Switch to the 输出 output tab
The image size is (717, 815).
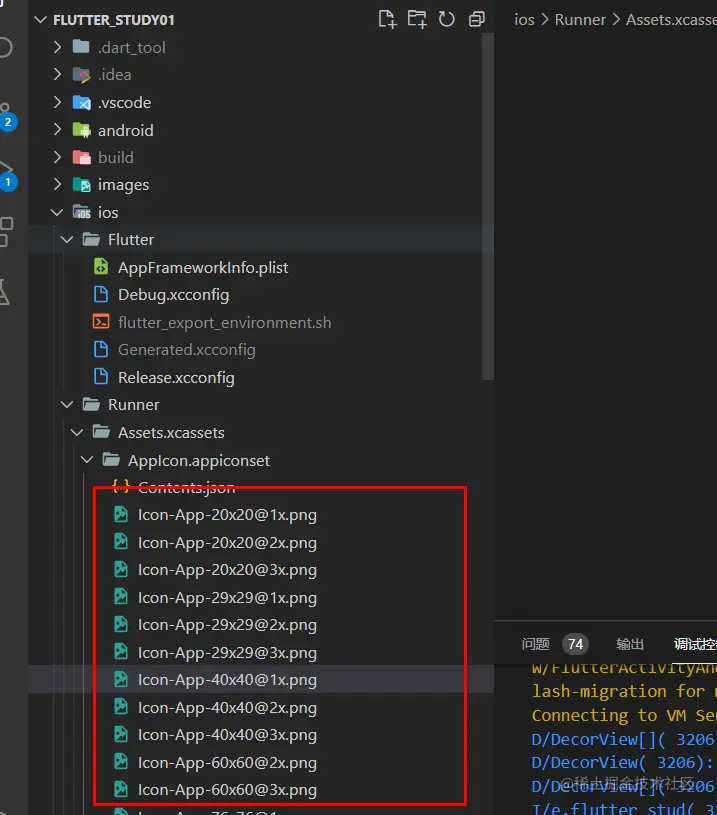pos(630,644)
